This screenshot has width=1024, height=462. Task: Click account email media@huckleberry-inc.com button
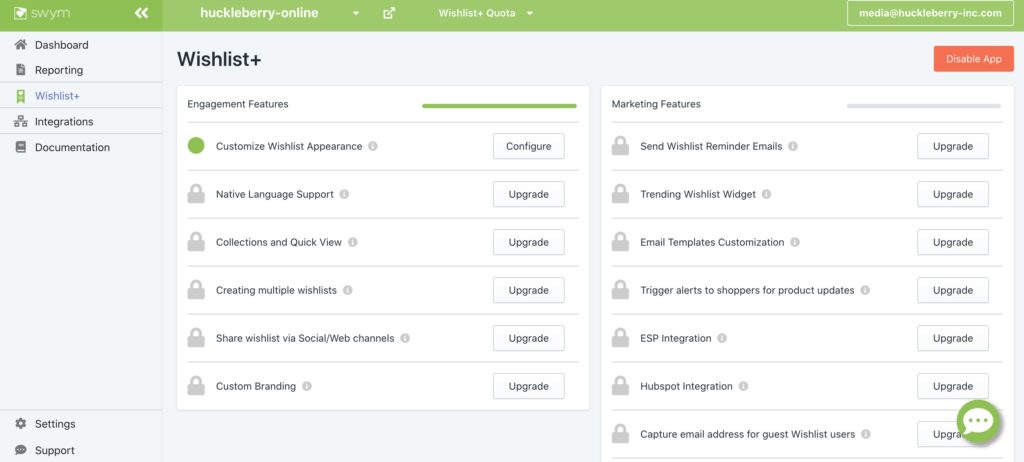[931, 13]
